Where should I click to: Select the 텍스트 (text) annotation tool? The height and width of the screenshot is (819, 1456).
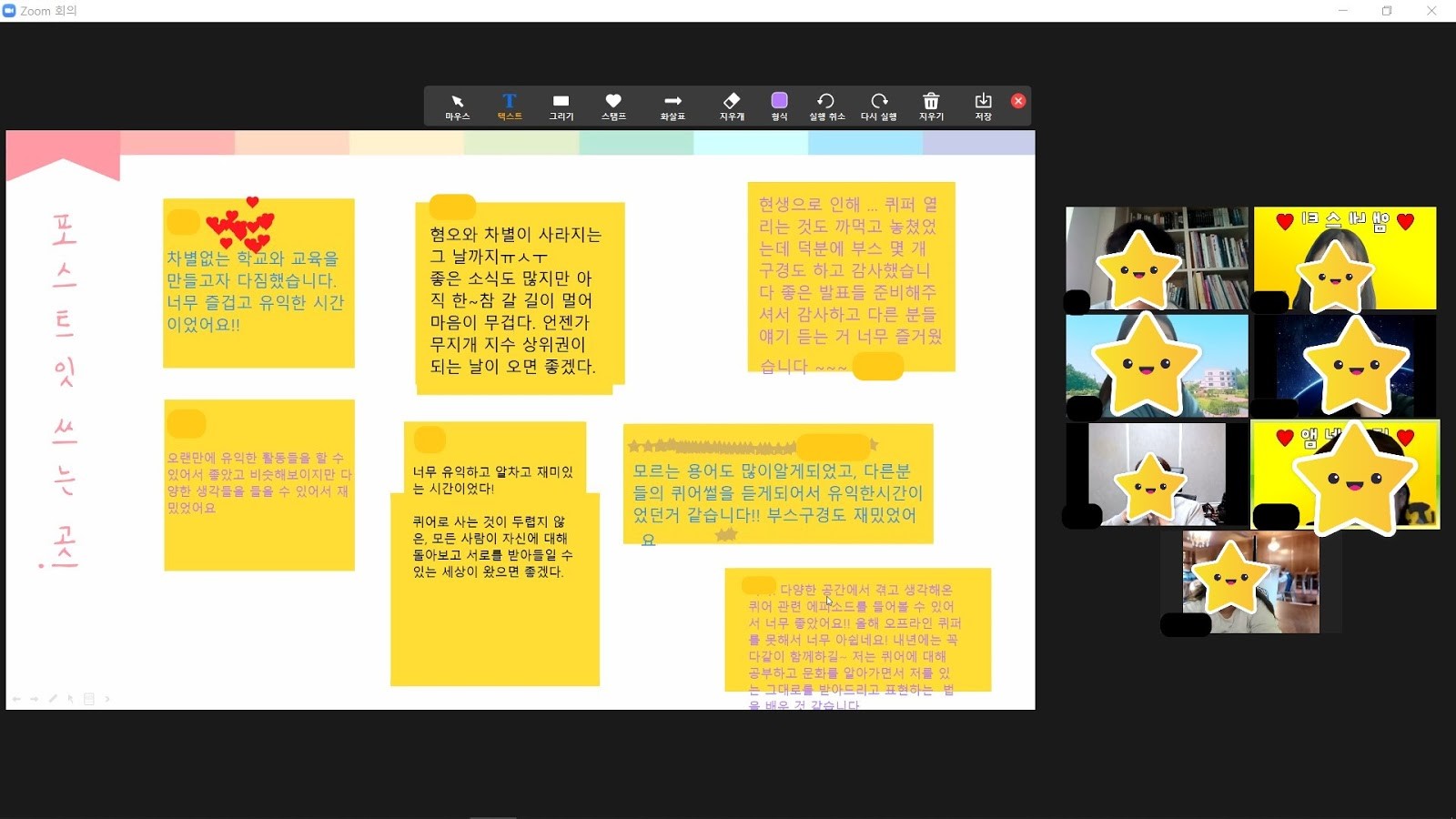coord(509,106)
